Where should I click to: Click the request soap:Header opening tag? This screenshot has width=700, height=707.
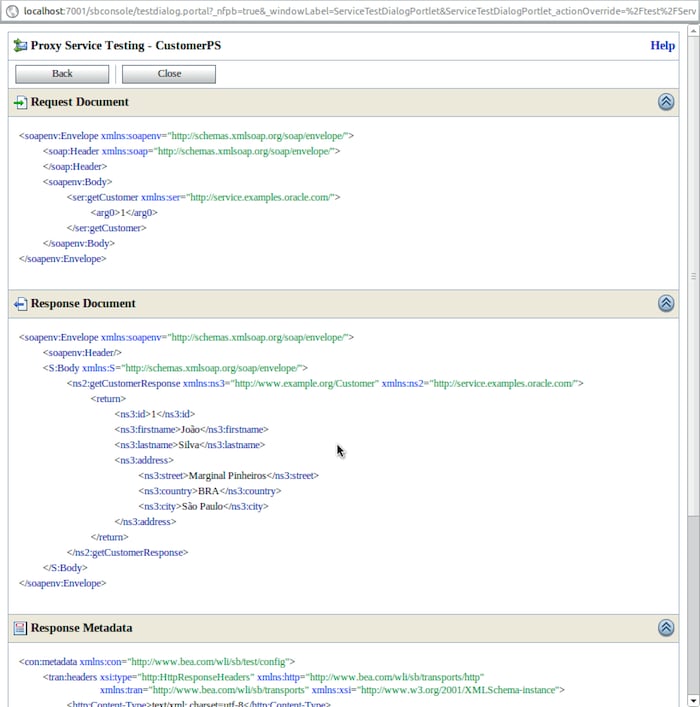[x=191, y=151]
